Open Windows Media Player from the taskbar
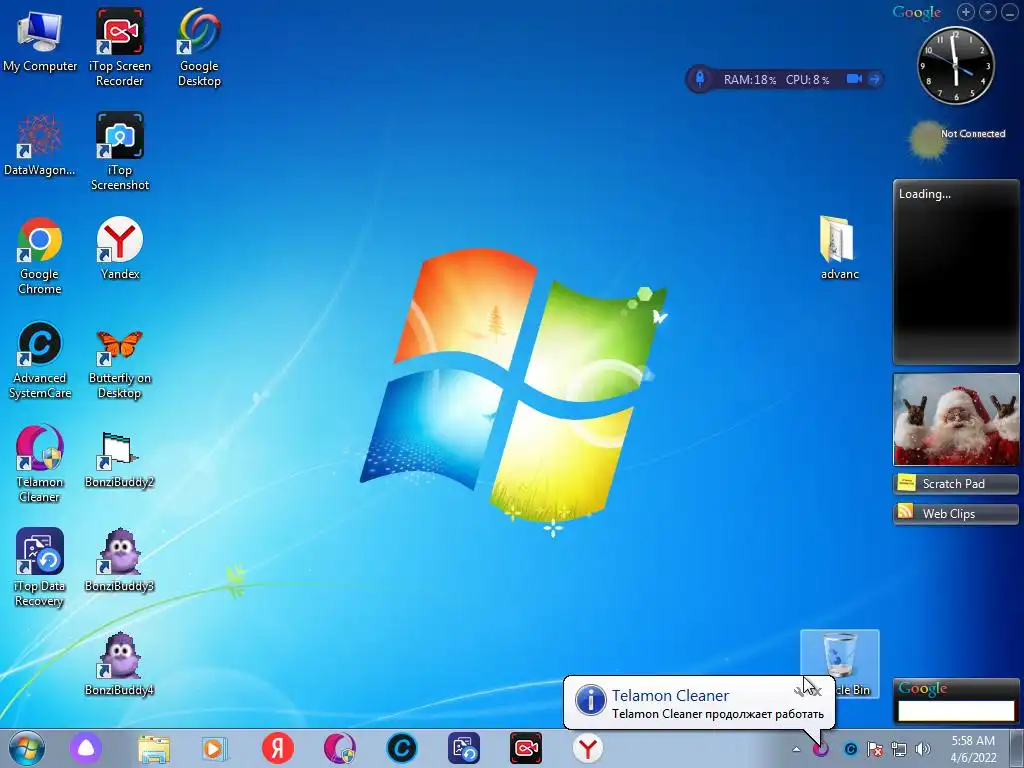Viewport: 1024px width, 768px height. pyautogui.click(x=214, y=748)
